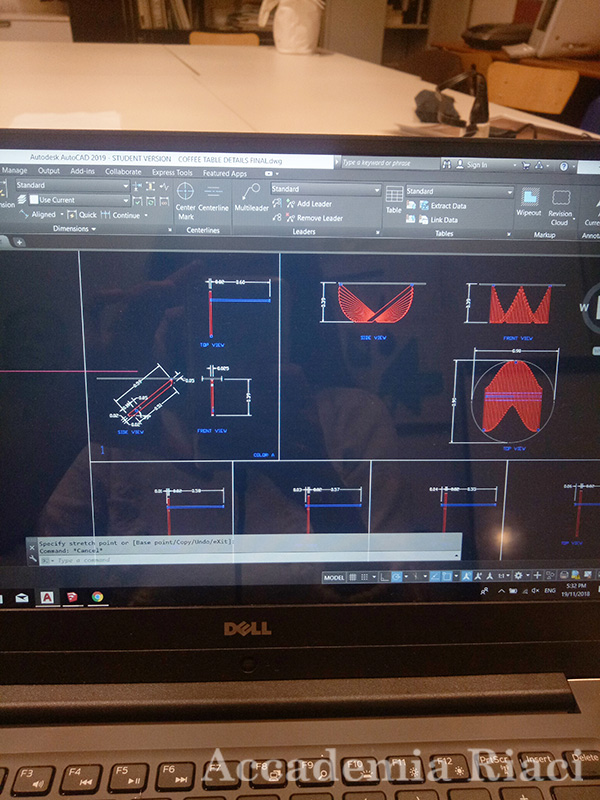Switch to the Featured Apps tab
Screen dimensions: 600x800
point(224,173)
